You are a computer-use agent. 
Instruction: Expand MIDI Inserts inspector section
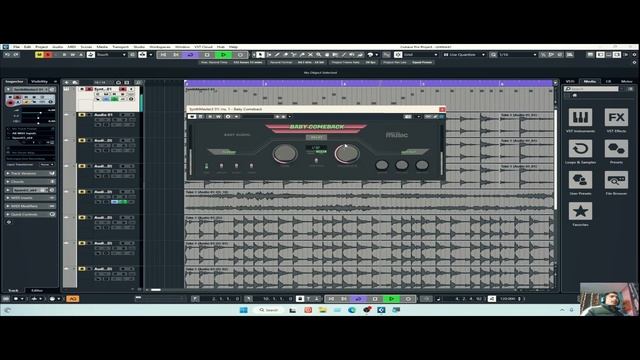(30, 198)
